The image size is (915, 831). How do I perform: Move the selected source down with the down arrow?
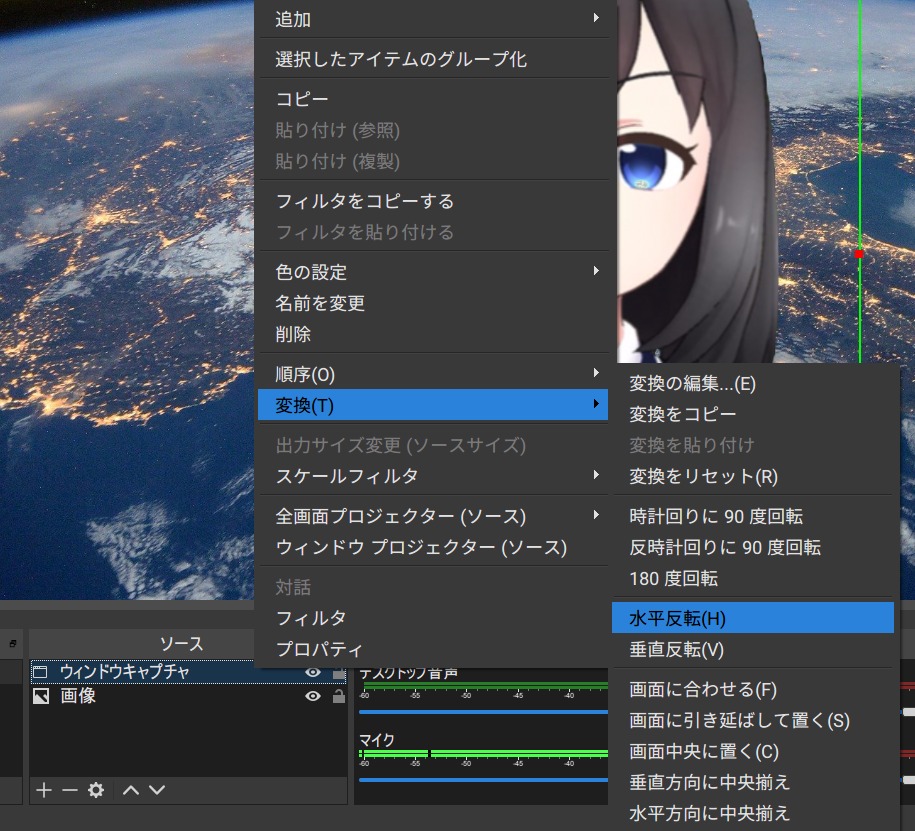[x=157, y=790]
